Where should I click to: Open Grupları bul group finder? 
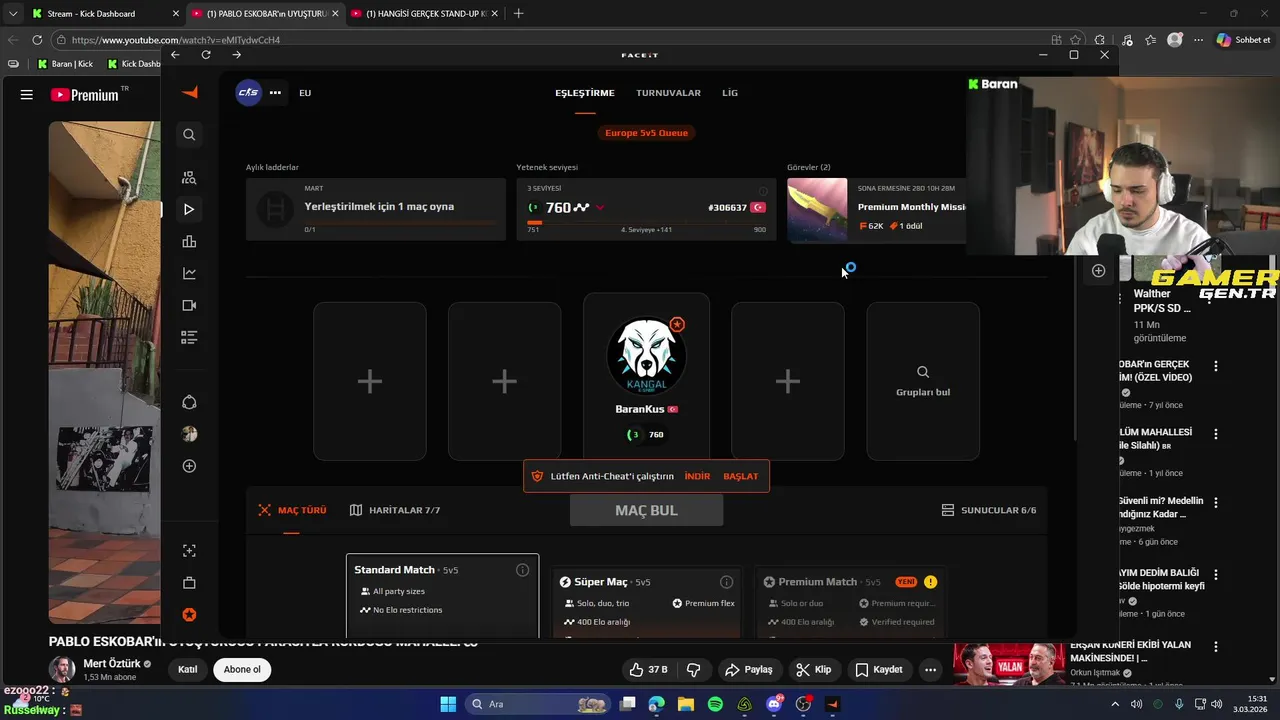click(x=923, y=381)
